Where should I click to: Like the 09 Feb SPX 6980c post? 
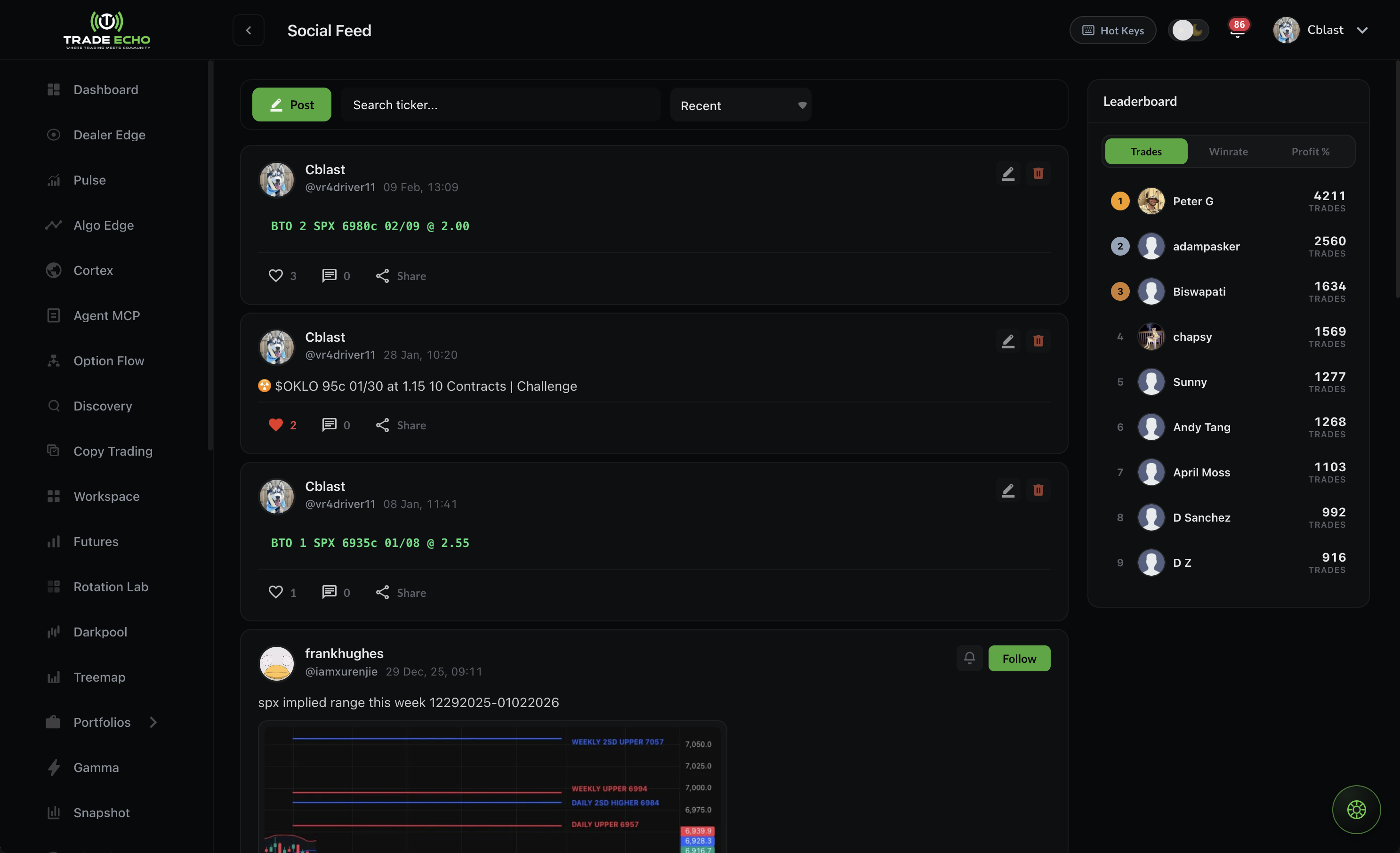[282, 275]
